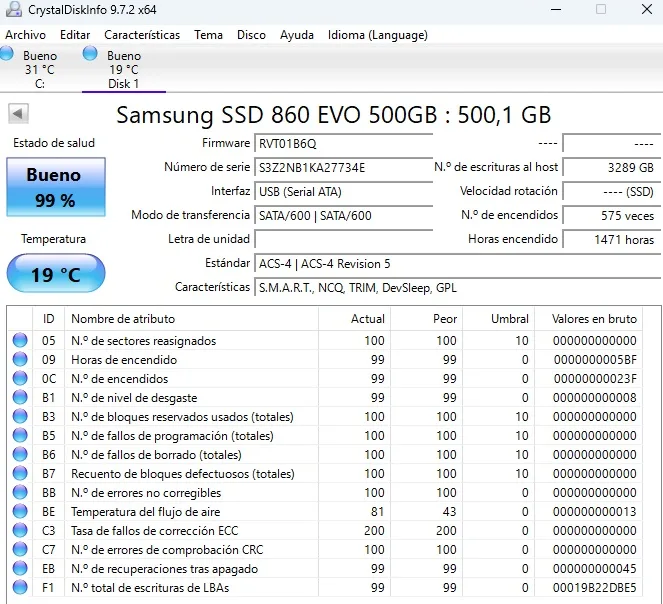Click status orb of attribute B6 row
Image resolution: width=663 pixels, height=604 pixels.
pos(20,454)
